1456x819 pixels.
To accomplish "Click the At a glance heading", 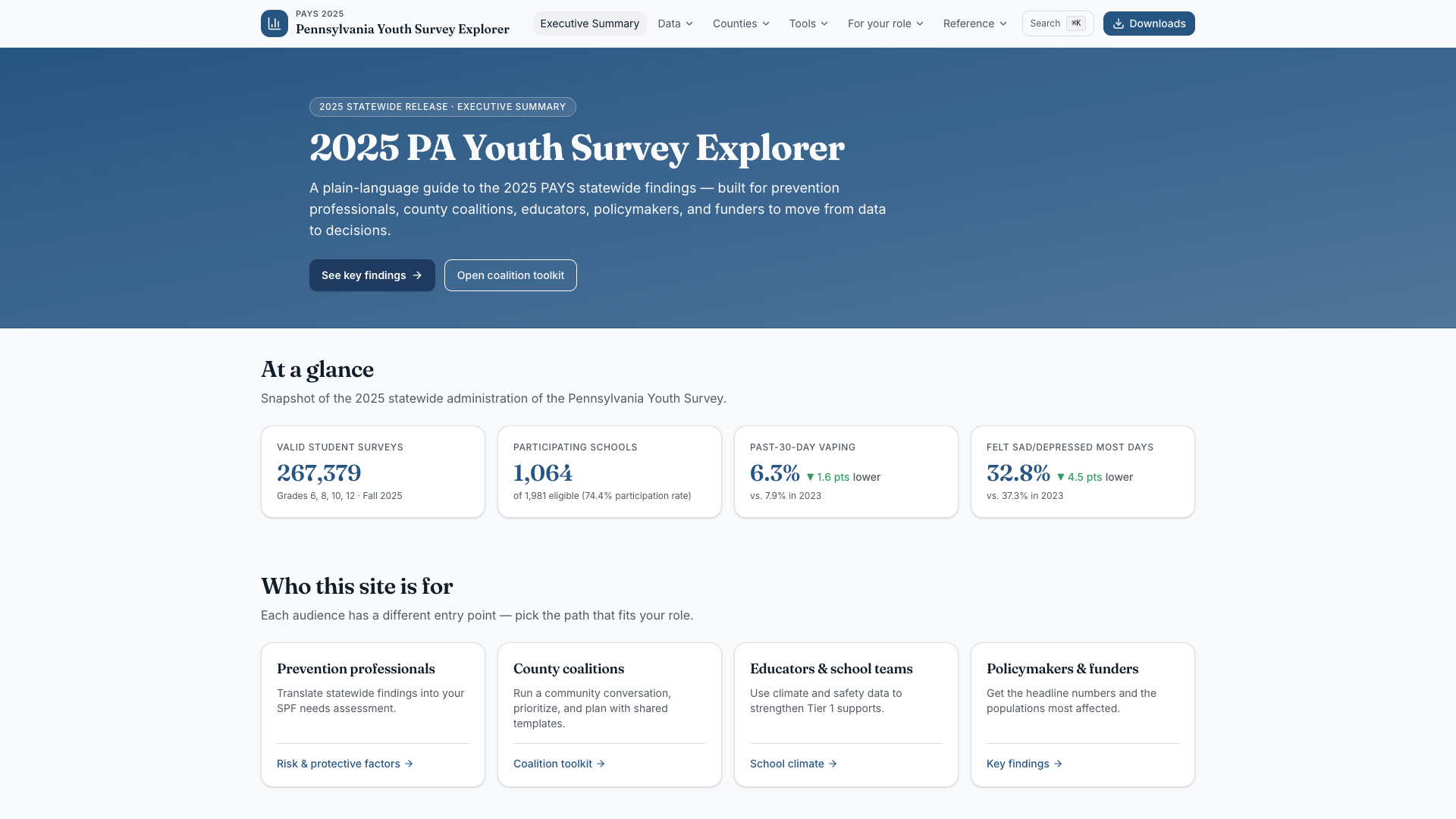I will tap(317, 369).
